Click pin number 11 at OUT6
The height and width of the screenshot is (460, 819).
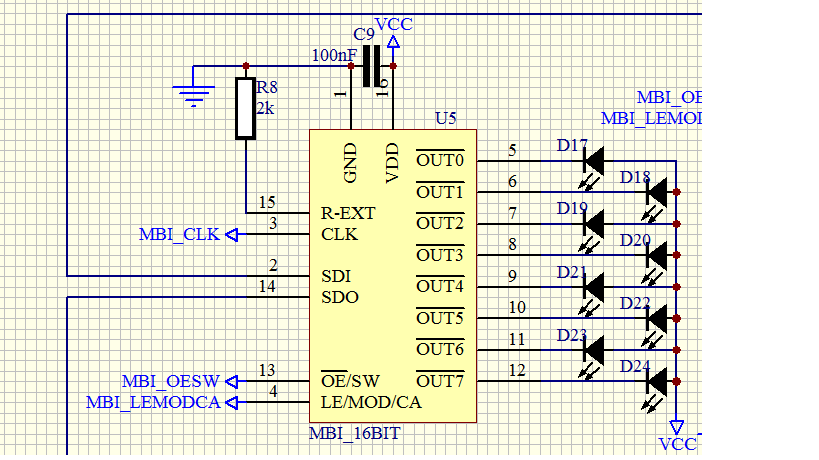coord(517,339)
